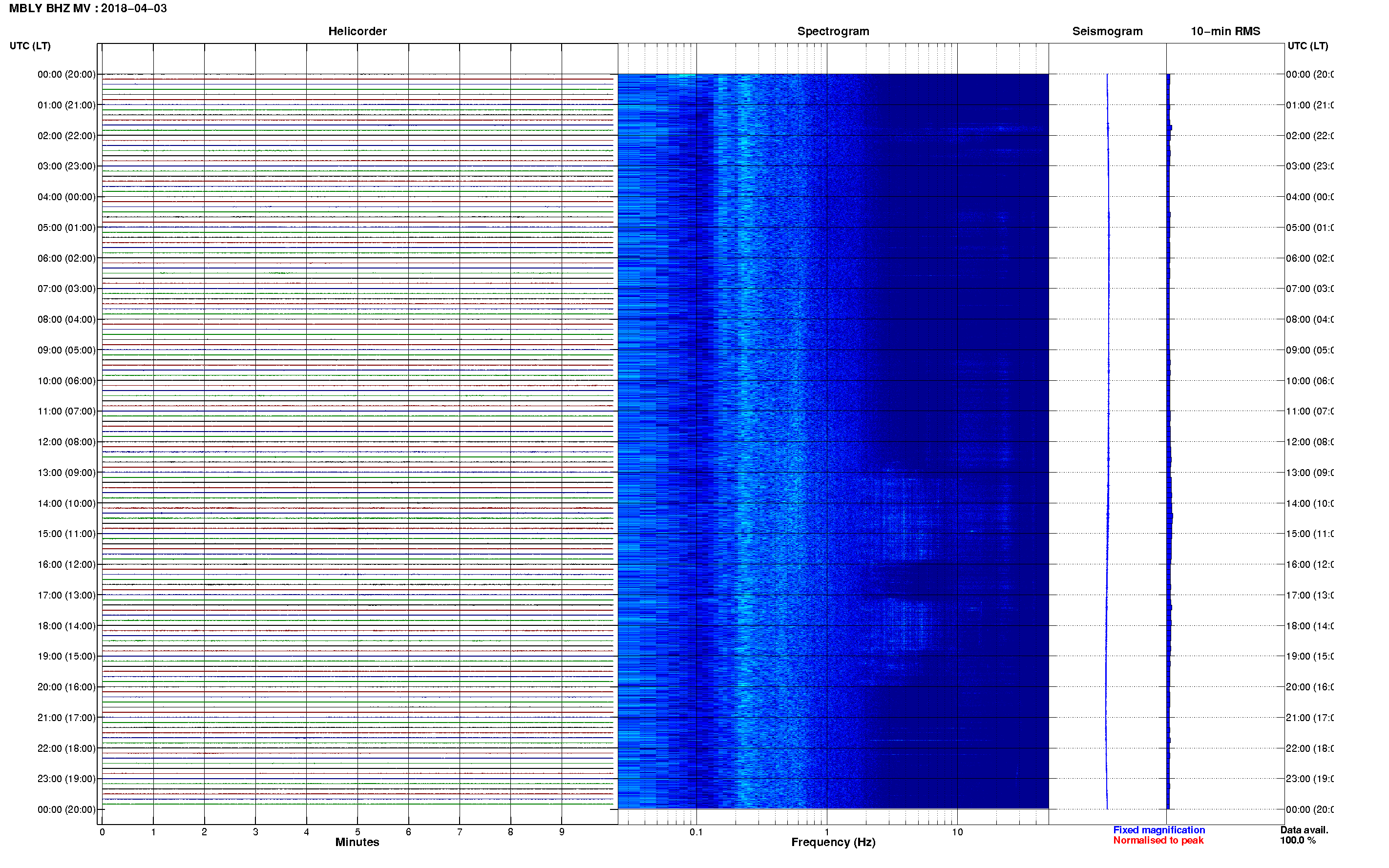Click the '10' frequency tick label
Viewport: 1389px width, 868px height.
[x=957, y=832]
